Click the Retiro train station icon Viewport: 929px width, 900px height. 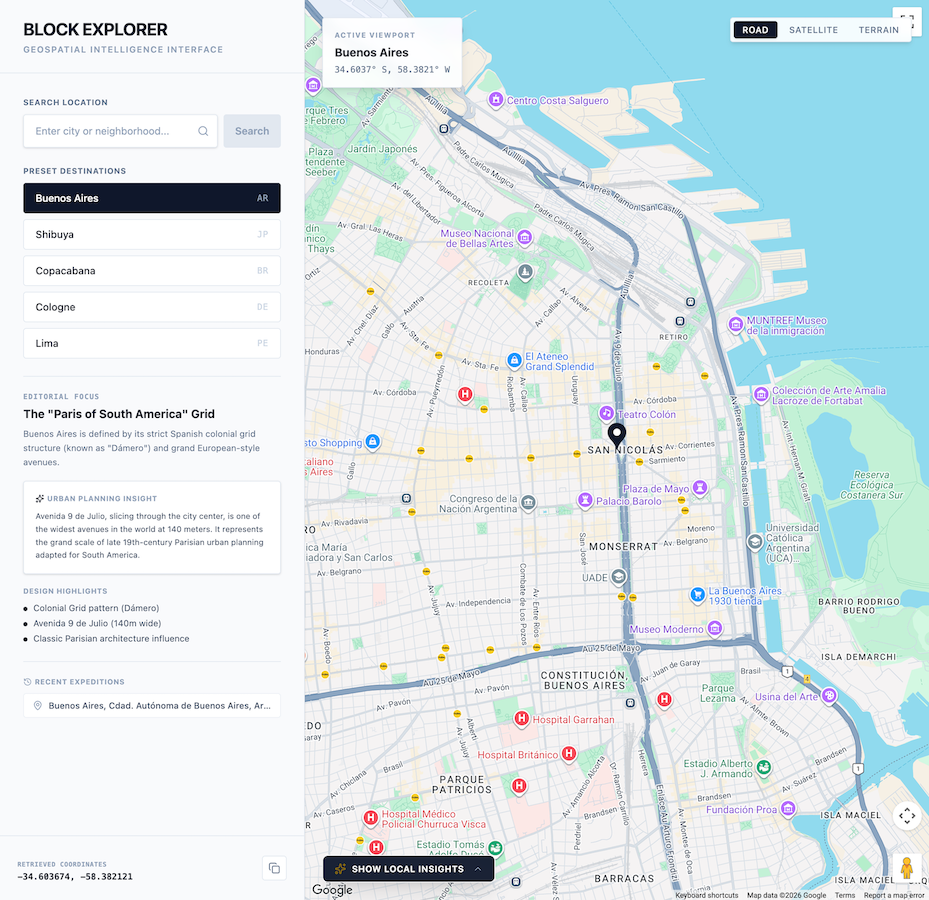[680, 321]
